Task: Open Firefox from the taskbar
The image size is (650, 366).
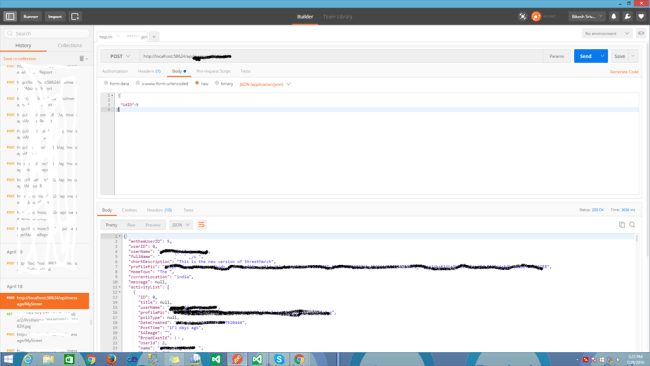Action: 111,359
